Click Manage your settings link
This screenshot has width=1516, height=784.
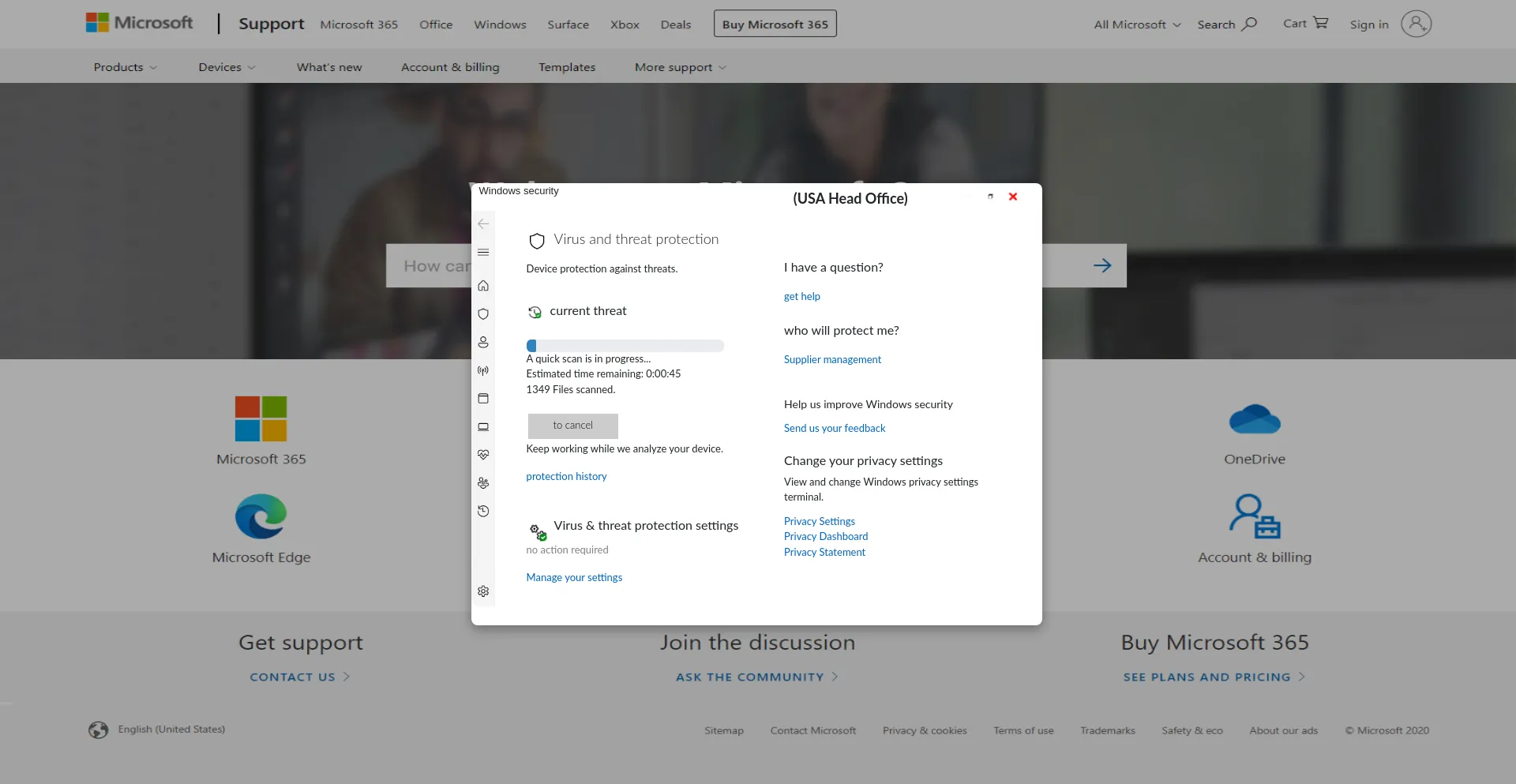click(574, 578)
